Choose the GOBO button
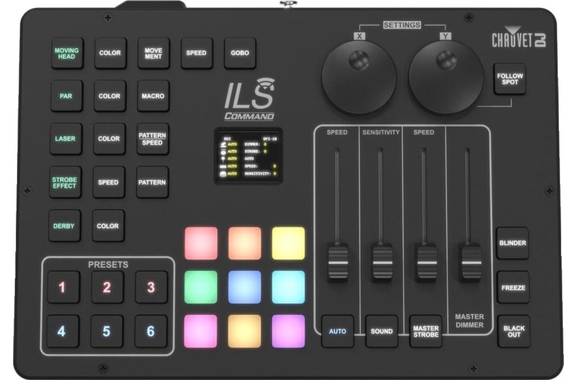This screenshot has width=576, height=380. point(240,53)
